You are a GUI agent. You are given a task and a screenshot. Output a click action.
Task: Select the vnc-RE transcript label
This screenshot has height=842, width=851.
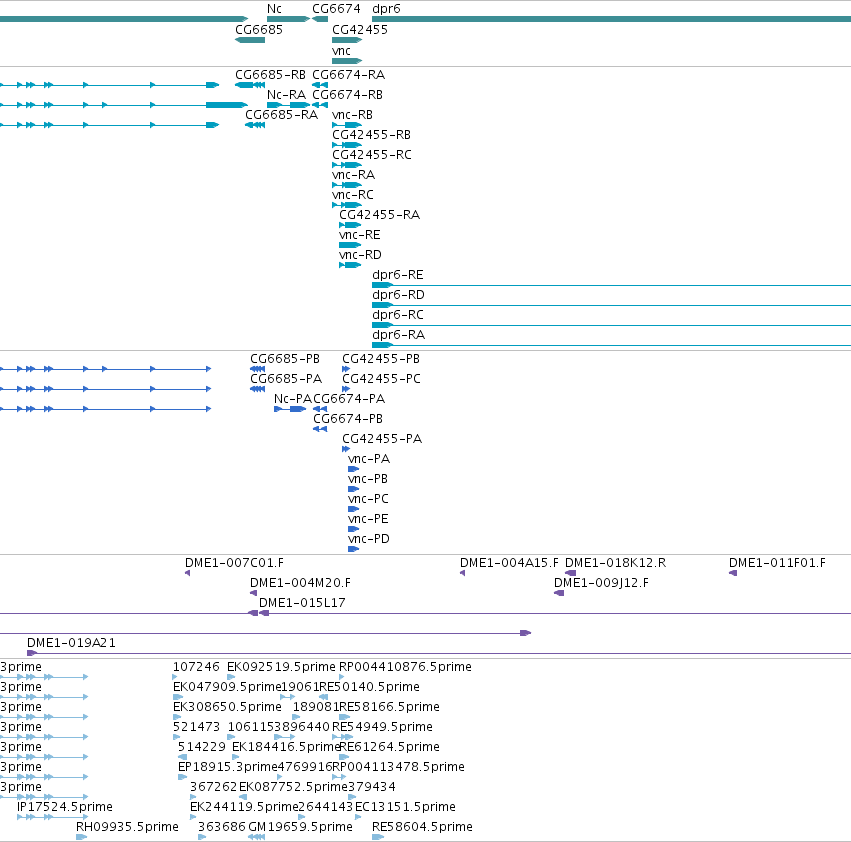[x=360, y=235]
